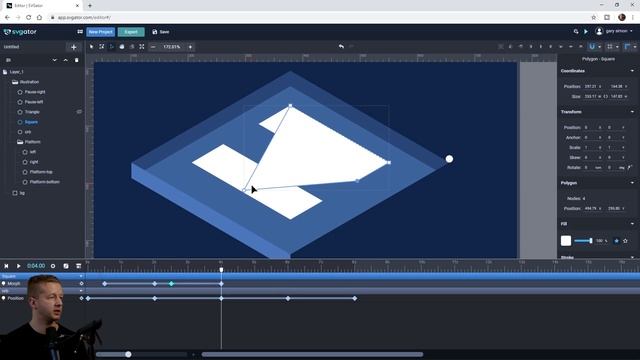Jump timeline to start
Image resolution: width=640 pixels, height=360 pixels.
coord(6,266)
